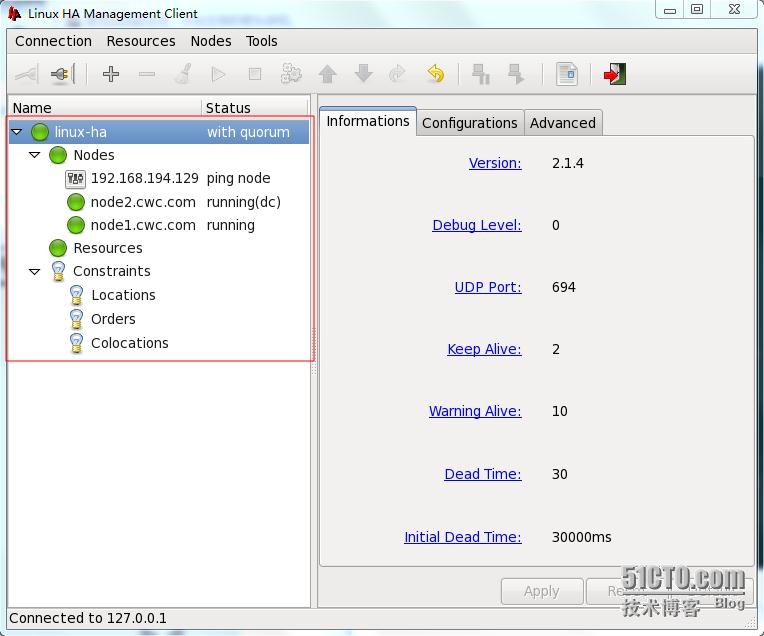Screen dimensions: 764x636
Task: Click the version value '2.1.4'
Action: 568,163
